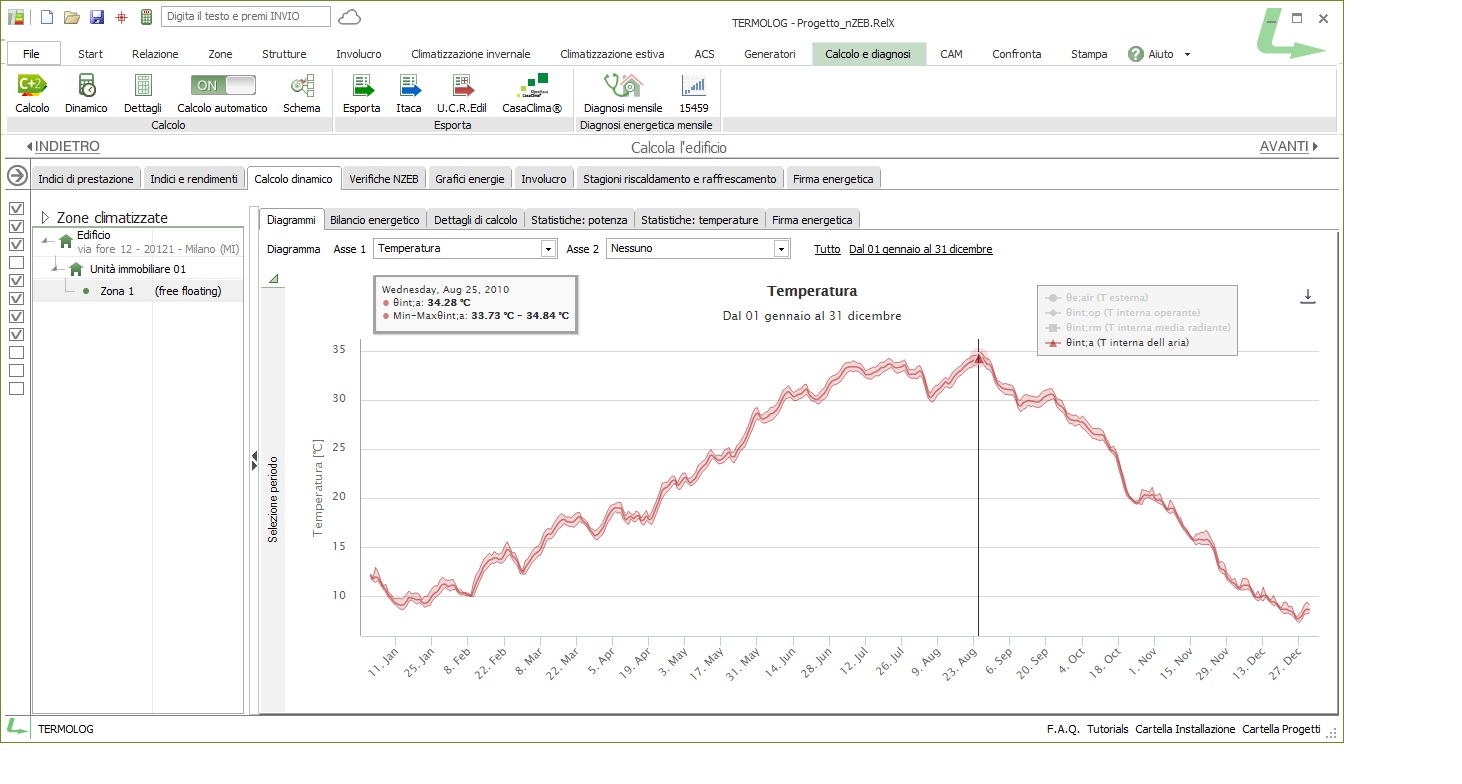Image resolution: width=1462 pixels, height=784 pixels.
Task: Click the cloud icon beside the search box
Action: pos(350,17)
